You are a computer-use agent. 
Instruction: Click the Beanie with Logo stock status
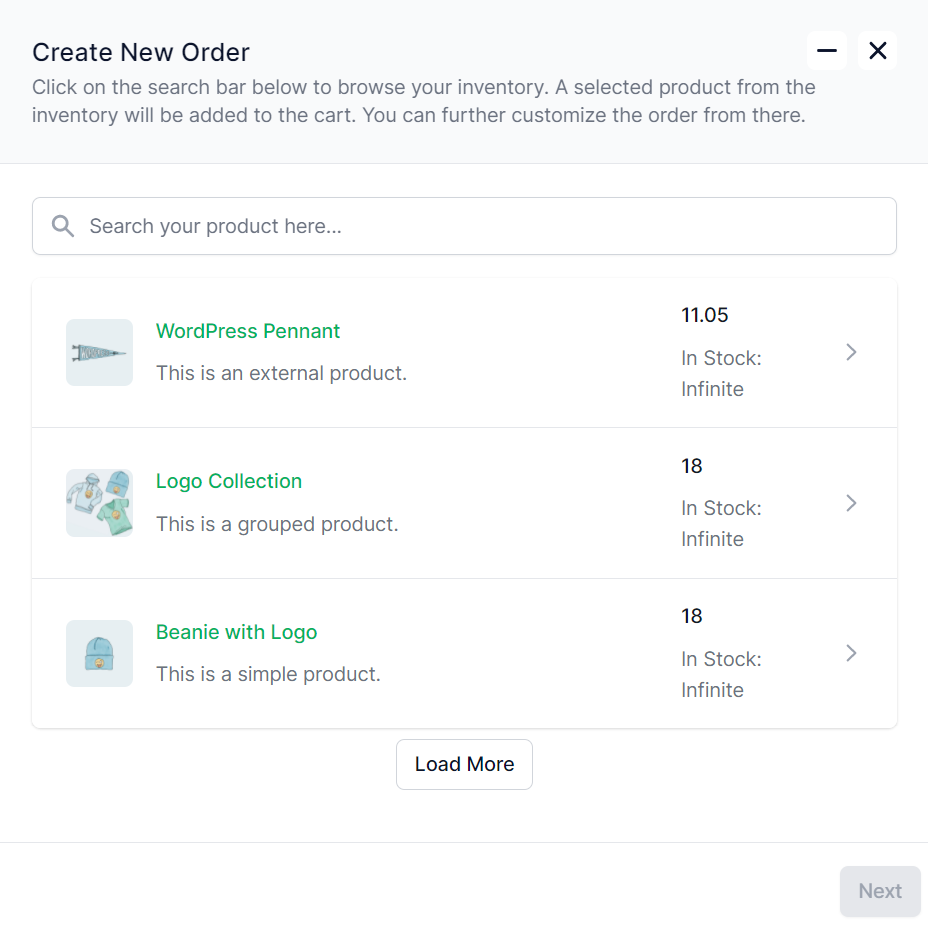[x=721, y=674]
